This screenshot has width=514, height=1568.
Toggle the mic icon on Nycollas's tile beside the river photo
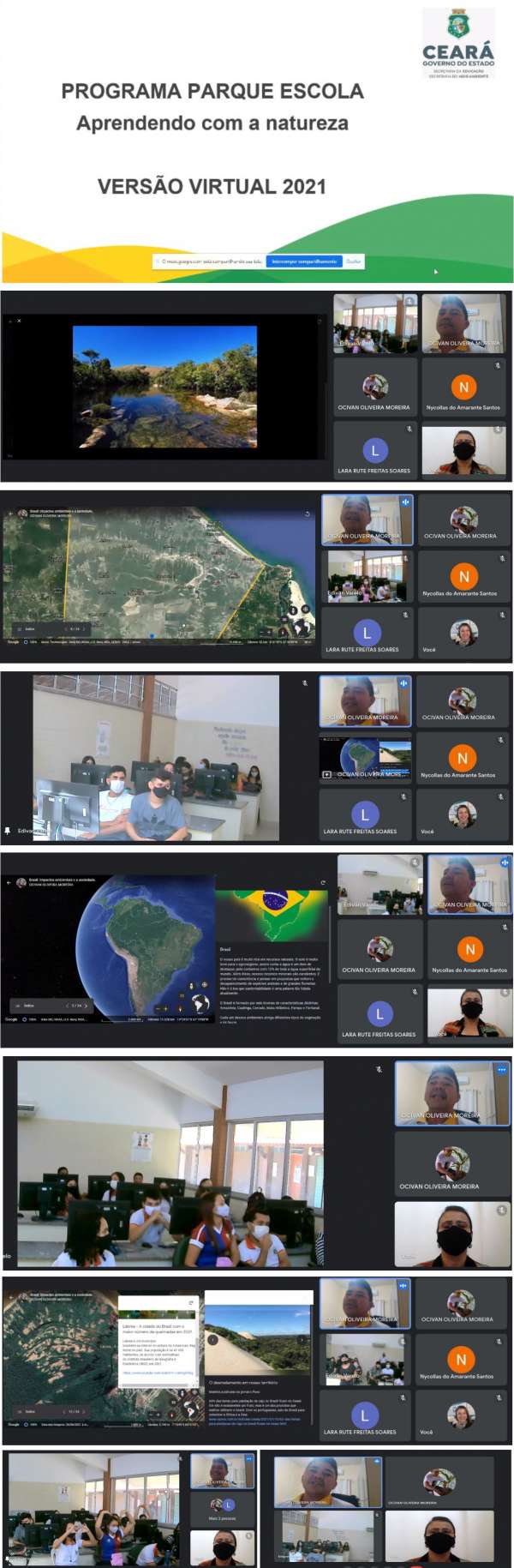pyautogui.click(x=497, y=365)
